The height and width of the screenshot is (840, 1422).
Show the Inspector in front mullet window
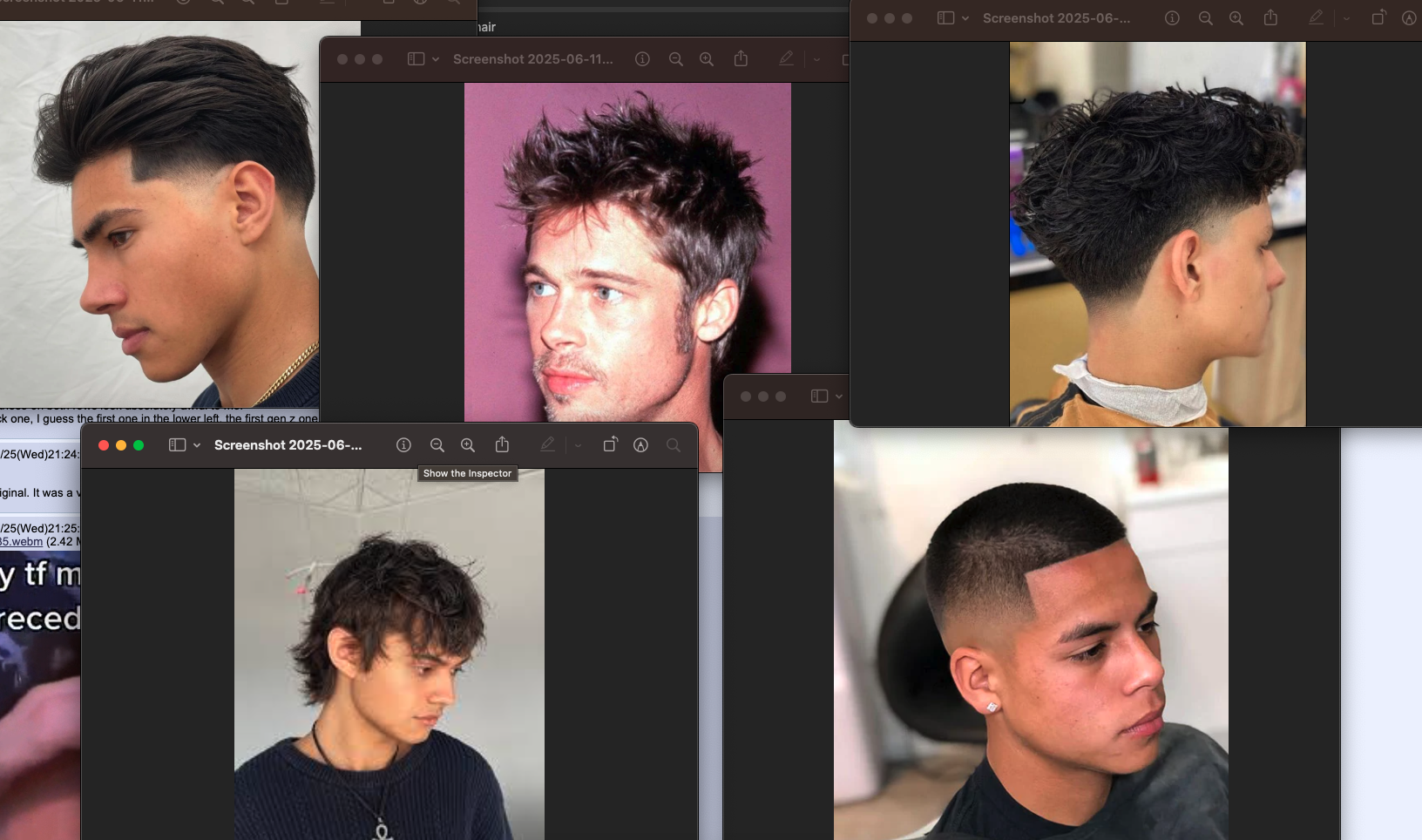pos(403,445)
